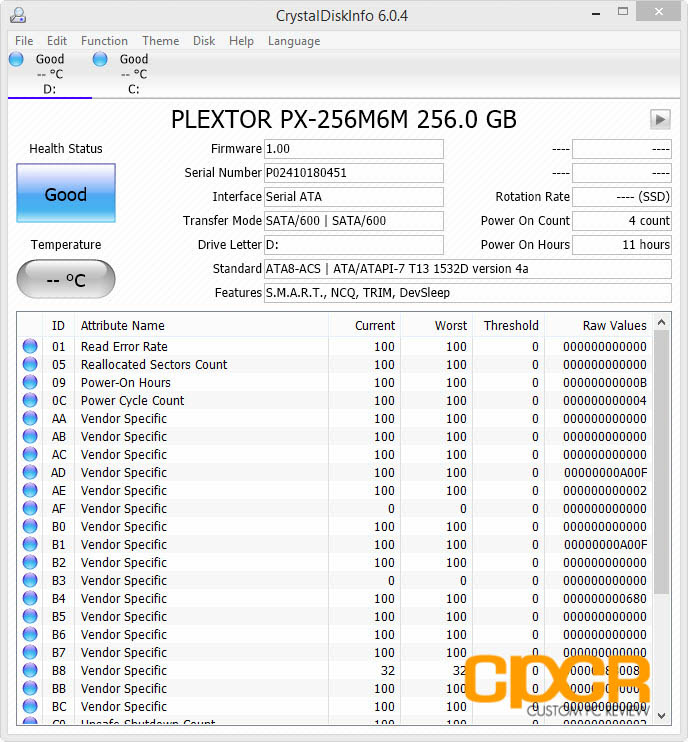Click the status orb for attribute AD
The width and height of the screenshot is (688, 742).
click(30, 472)
